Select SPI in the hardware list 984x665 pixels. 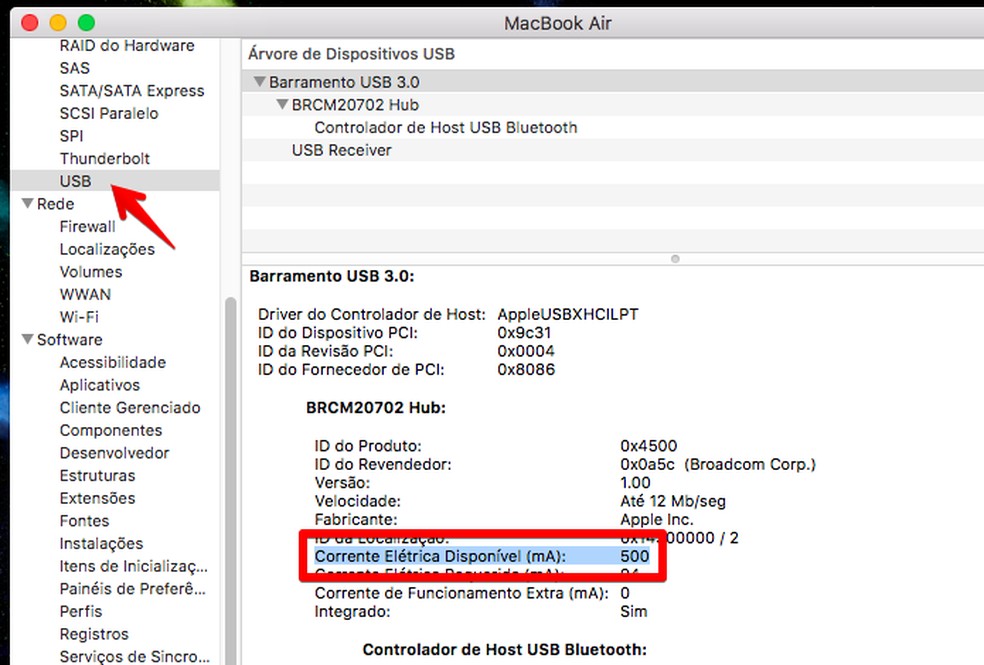(71, 135)
